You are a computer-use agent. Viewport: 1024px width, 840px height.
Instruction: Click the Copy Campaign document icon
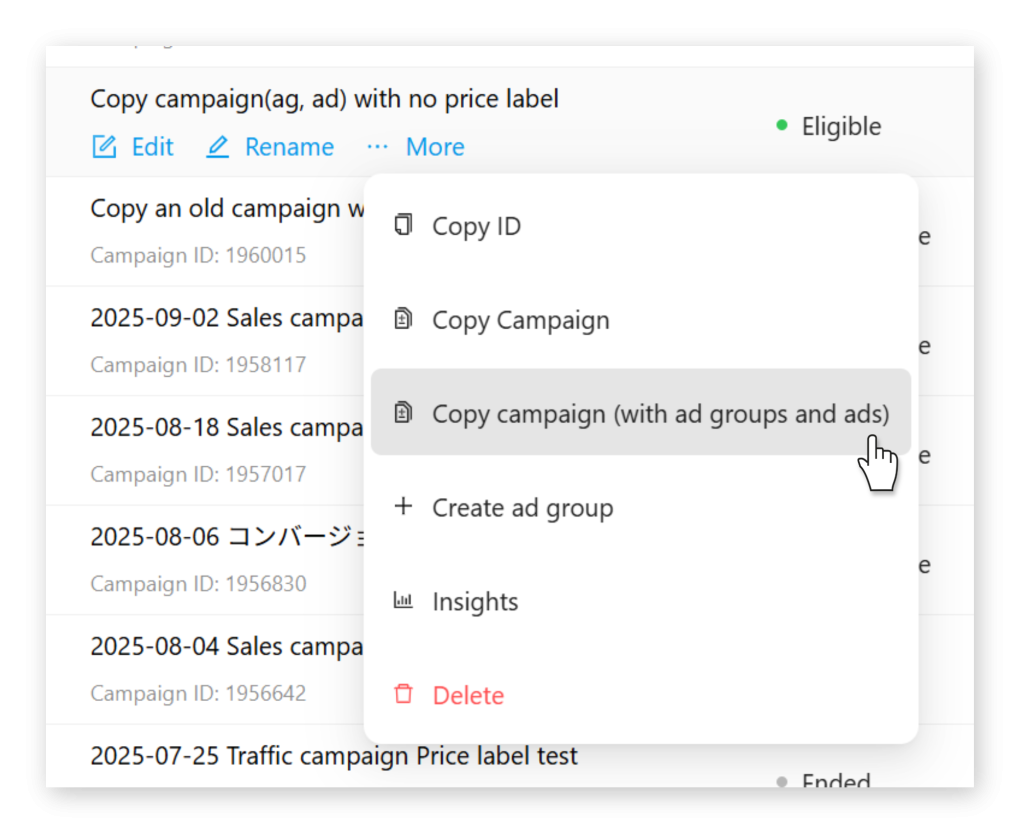(x=403, y=320)
